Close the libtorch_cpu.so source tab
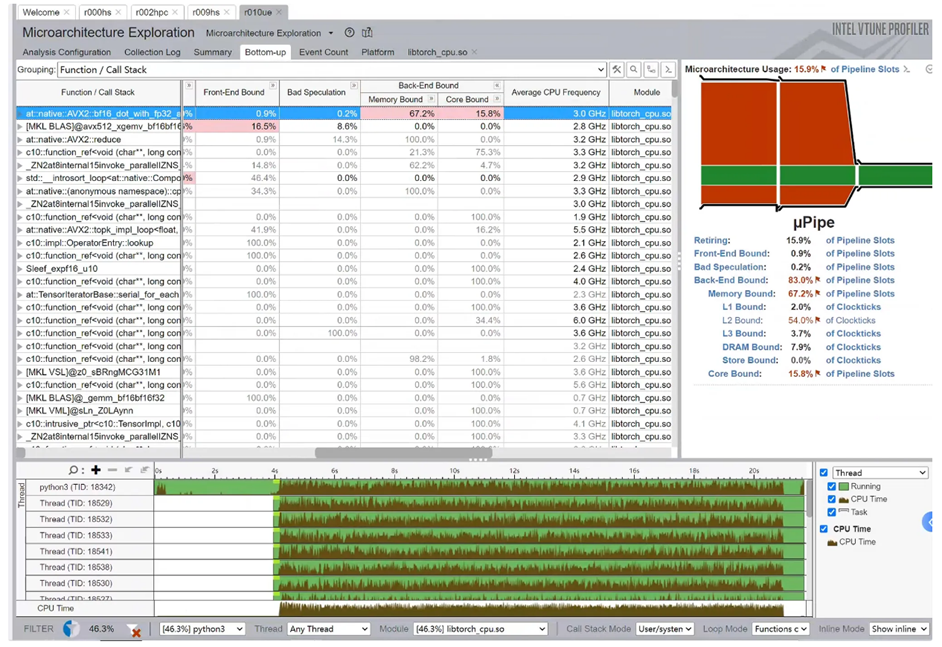 pyautogui.click(x=474, y=52)
